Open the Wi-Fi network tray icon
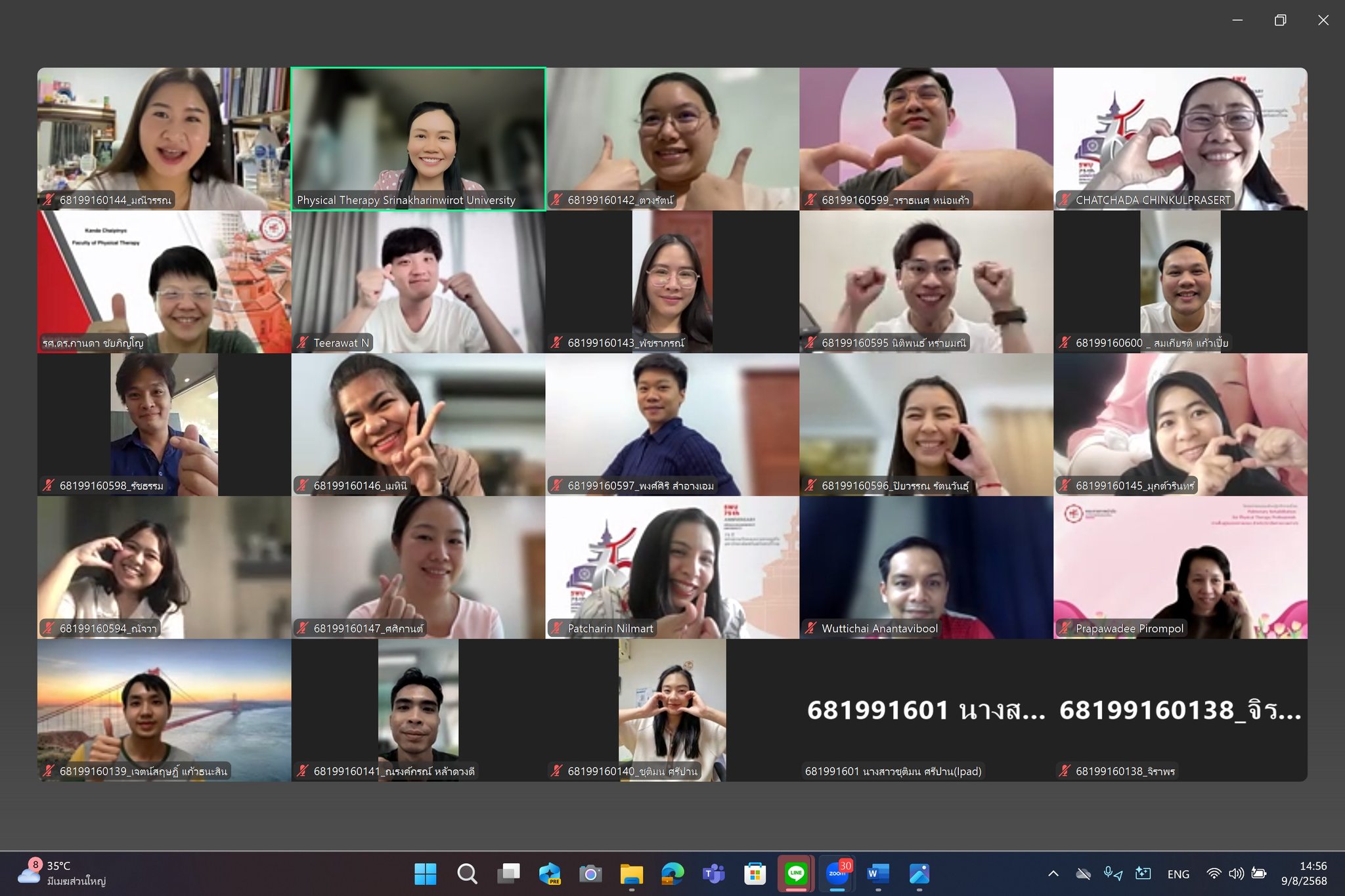 click(x=1214, y=874)
